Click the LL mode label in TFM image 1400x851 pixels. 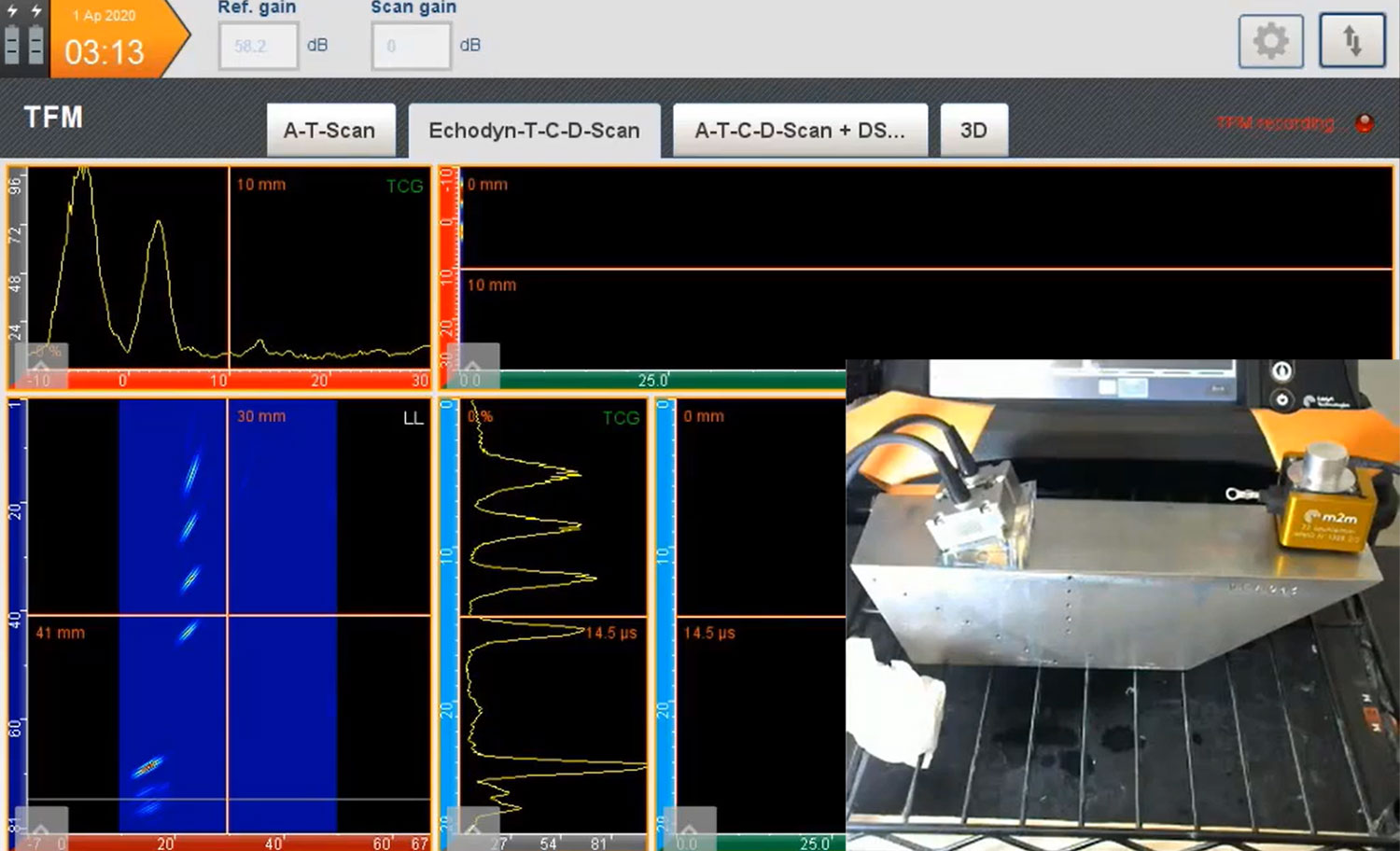point(413,418)
